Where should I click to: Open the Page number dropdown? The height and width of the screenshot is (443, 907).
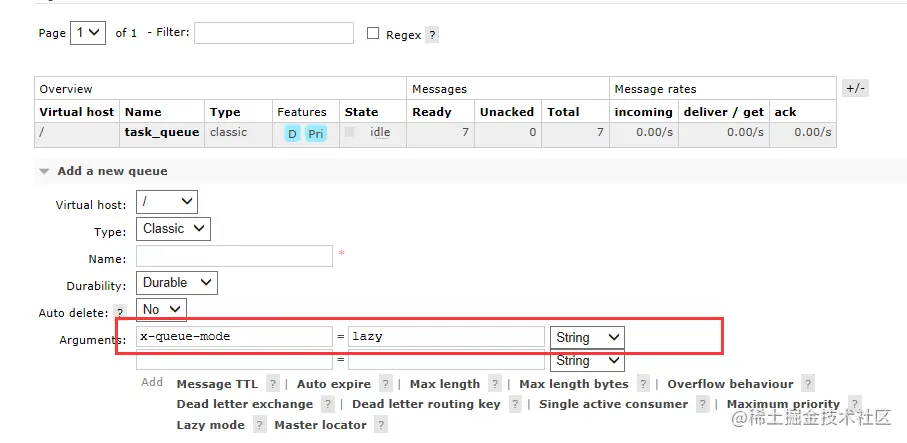[x=88, y=33]
